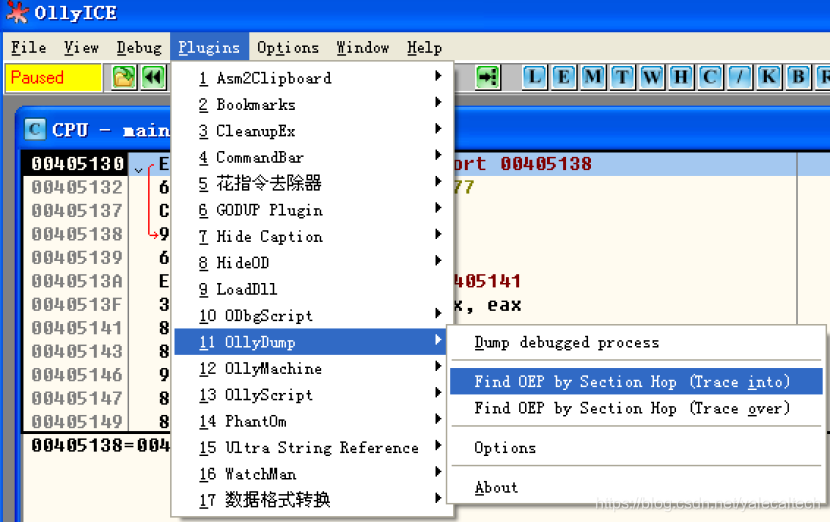Open Handles window with H button
The height and width of the screenshot is (522, 830).
(681, 78)
